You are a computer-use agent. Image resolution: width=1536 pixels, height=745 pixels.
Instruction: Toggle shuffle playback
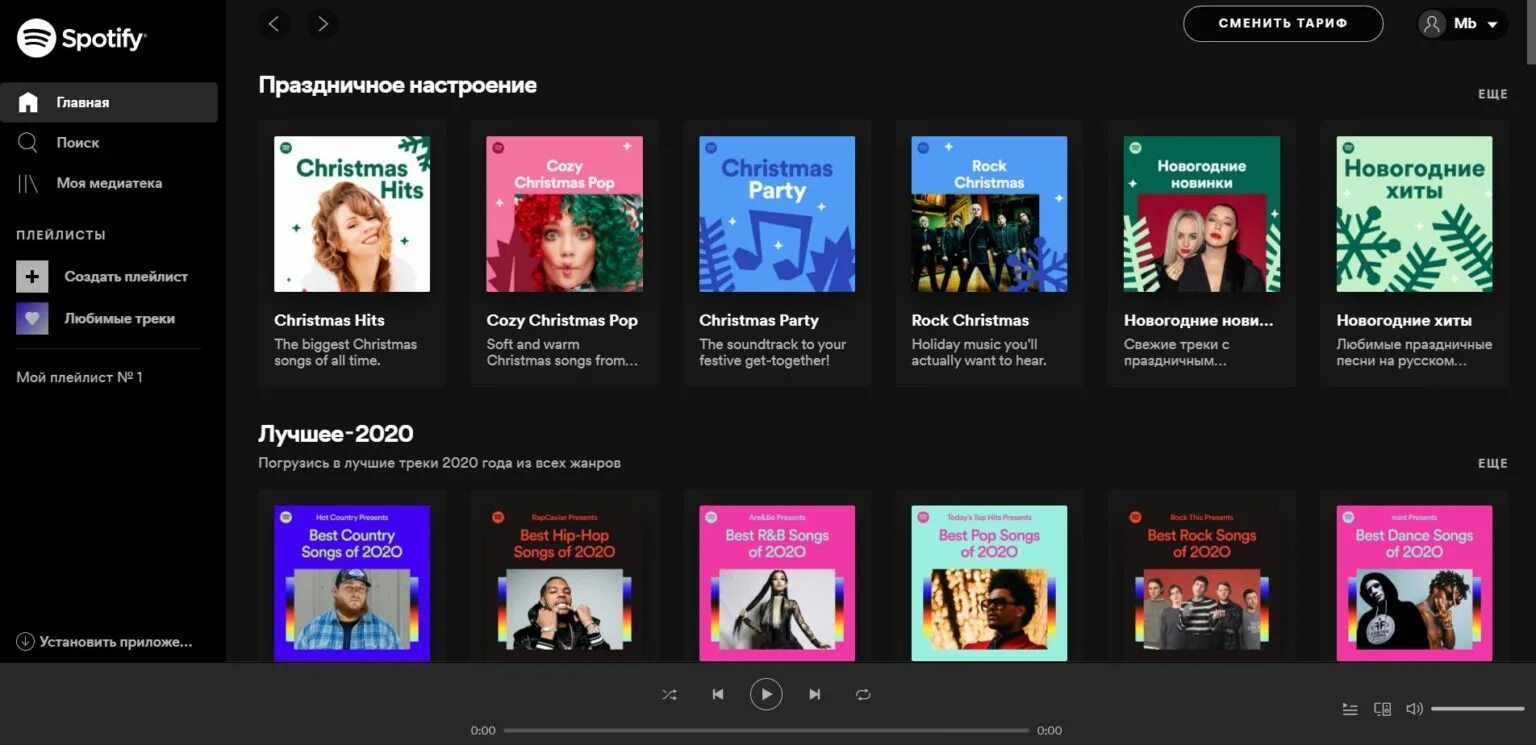coord(669,694)
